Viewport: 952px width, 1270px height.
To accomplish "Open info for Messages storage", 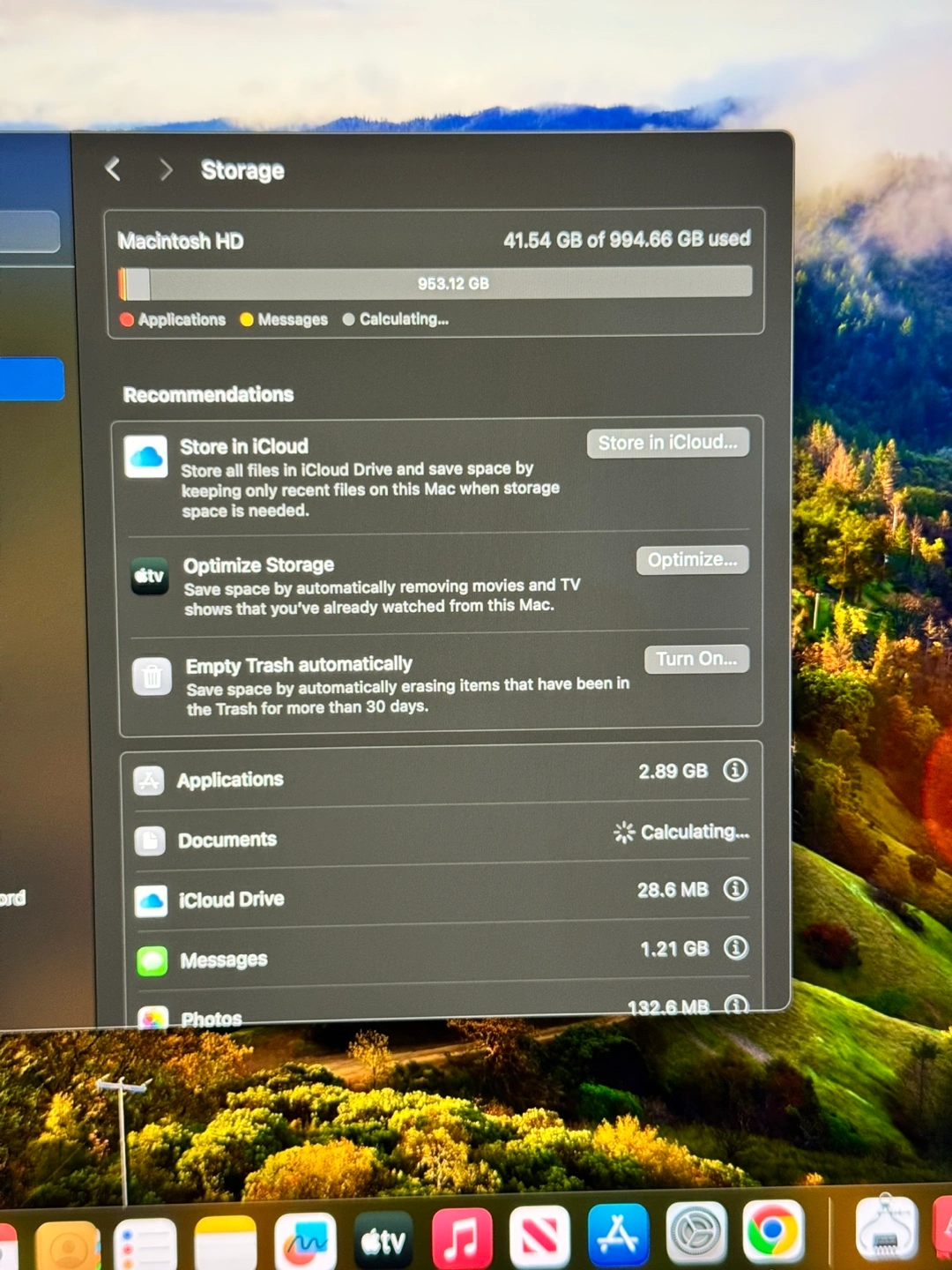I will [x=736, y=947].
